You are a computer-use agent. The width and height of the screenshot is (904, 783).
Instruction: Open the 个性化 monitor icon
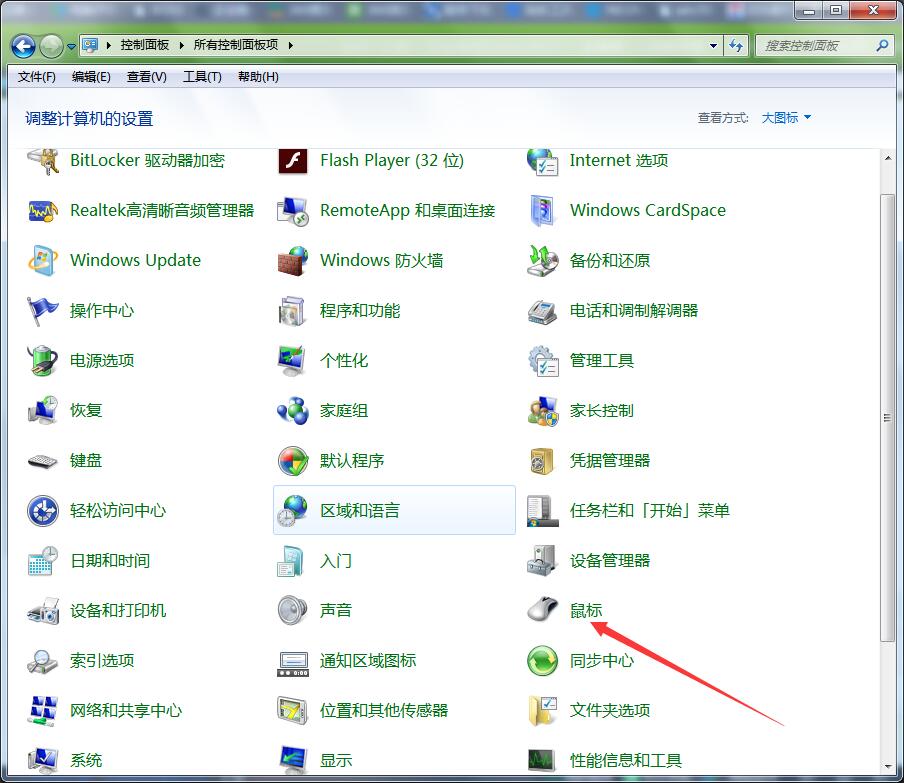(x=293, y=361)
